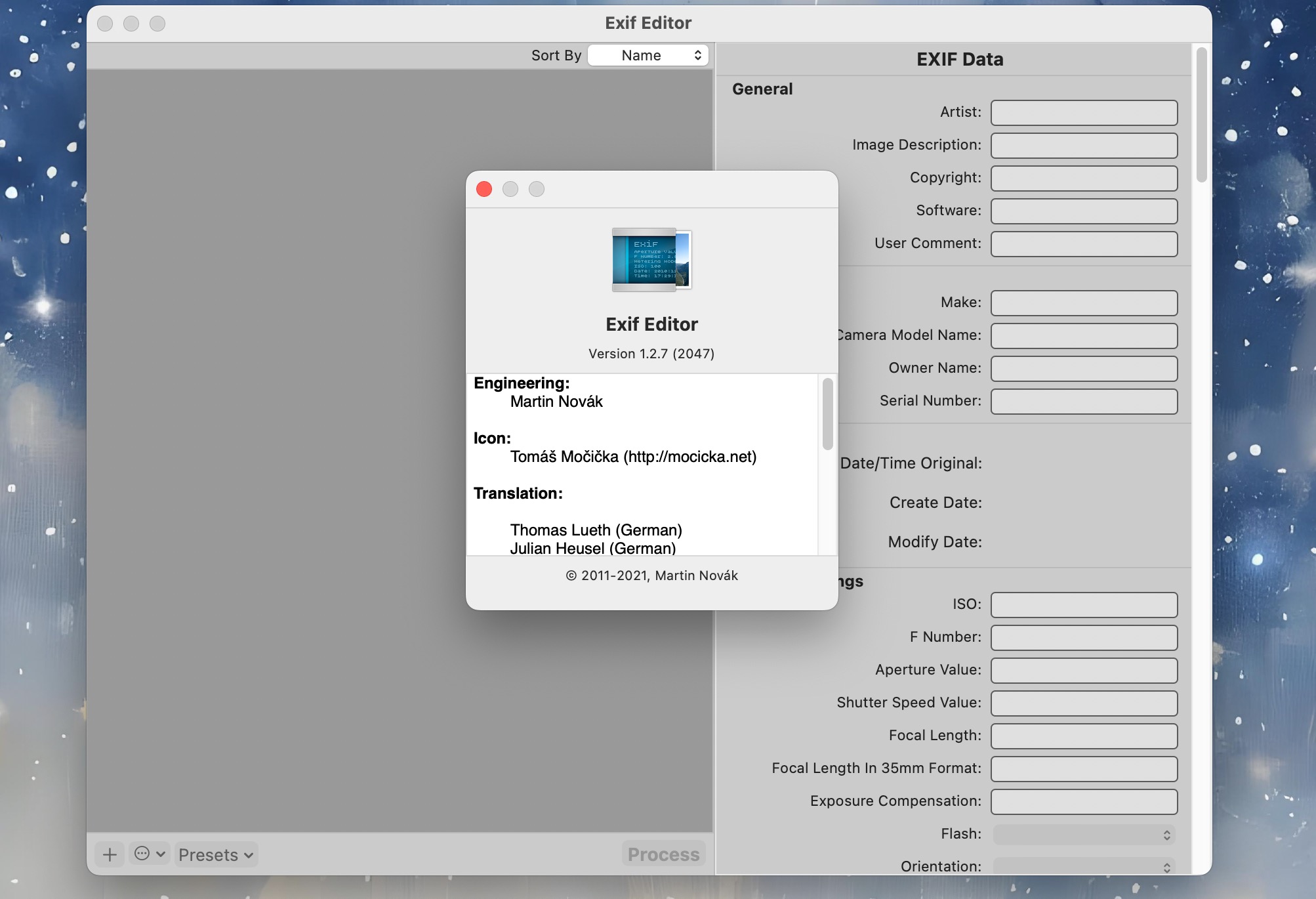This screenshot has height=899, width=1316.
Task: Click the Focal Length In 35mm Format field
Action: coord(1084,768)
